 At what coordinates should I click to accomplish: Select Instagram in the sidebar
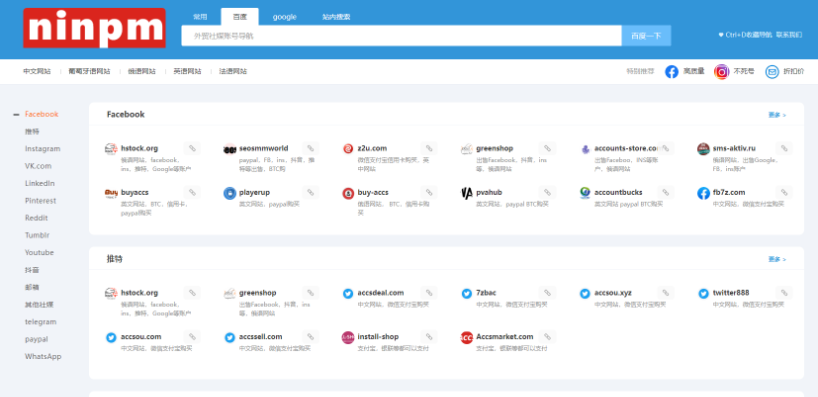tap(42, 149)
